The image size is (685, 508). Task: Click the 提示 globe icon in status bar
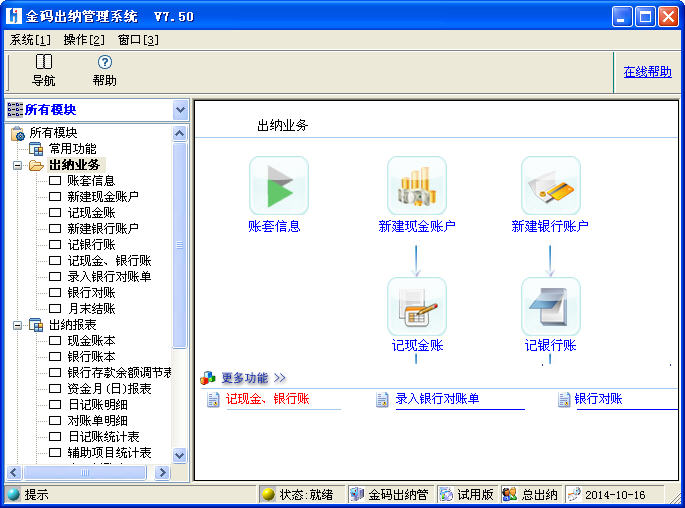14,494
